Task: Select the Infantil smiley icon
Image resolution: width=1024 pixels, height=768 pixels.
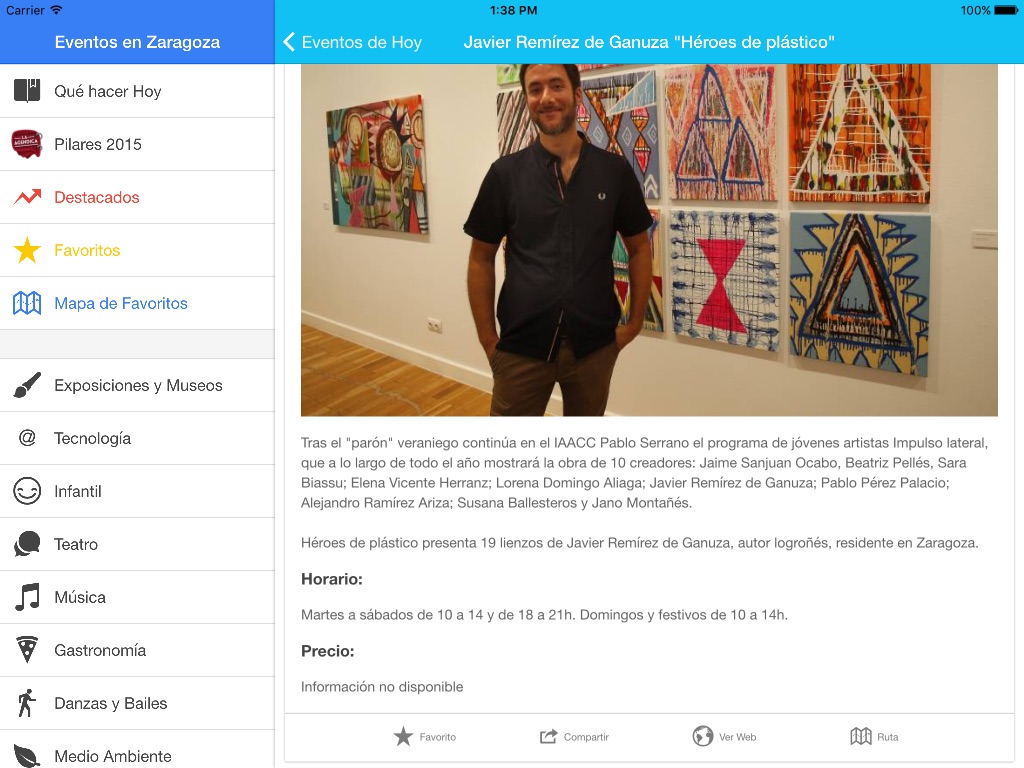Action: 27,491
